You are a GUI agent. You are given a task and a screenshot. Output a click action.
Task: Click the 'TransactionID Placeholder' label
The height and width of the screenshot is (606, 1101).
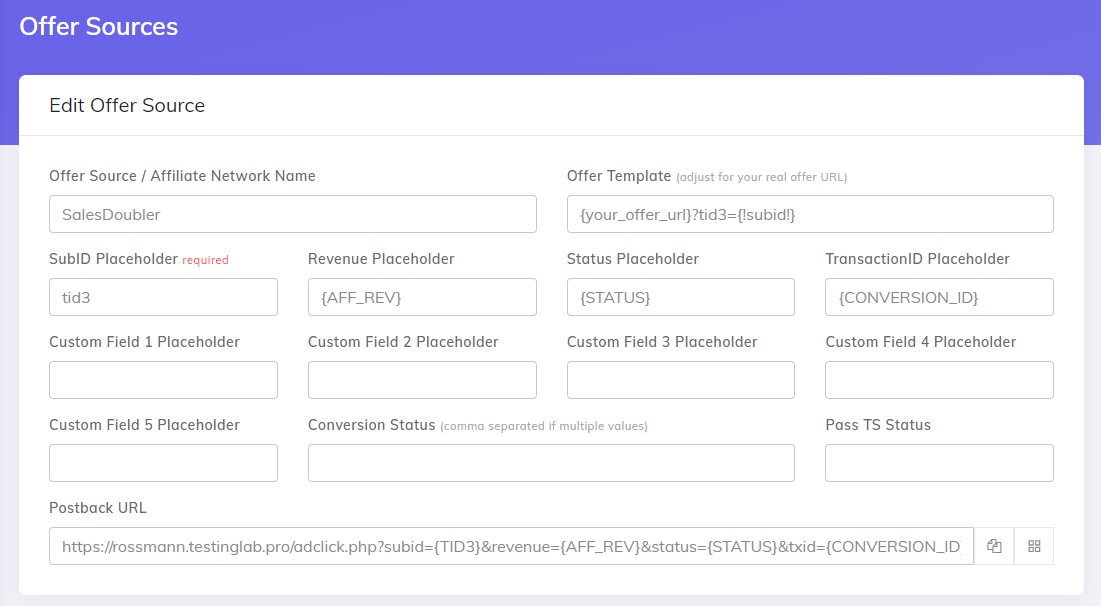click(x=917, y=259)
